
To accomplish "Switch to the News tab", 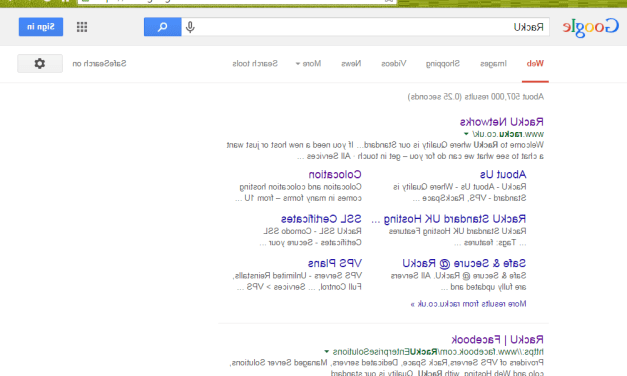I will tap(351, 64).
